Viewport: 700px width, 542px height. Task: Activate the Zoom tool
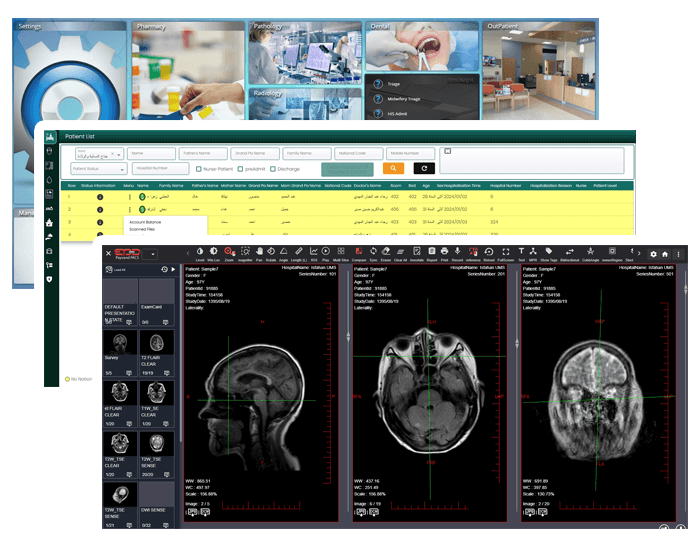pyautogui.click(x=229, y=253)
